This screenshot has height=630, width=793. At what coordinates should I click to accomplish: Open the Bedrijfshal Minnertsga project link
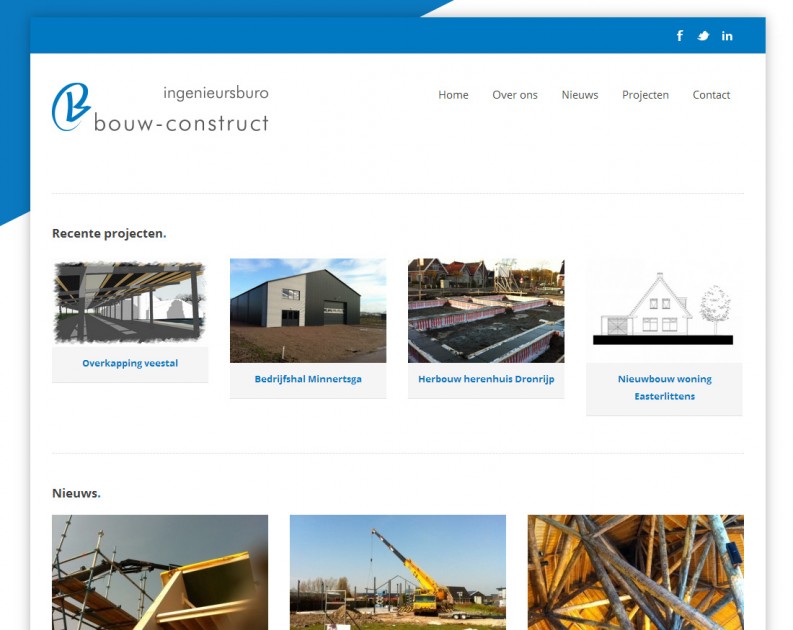tap(308, 380)
